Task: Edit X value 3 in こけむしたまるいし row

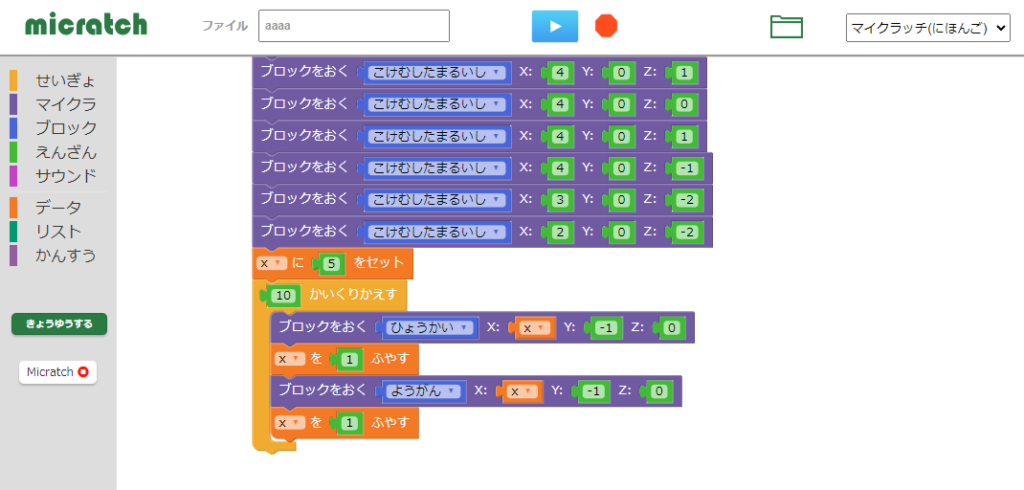Action: pyautogui.click(x=558, y=201)
